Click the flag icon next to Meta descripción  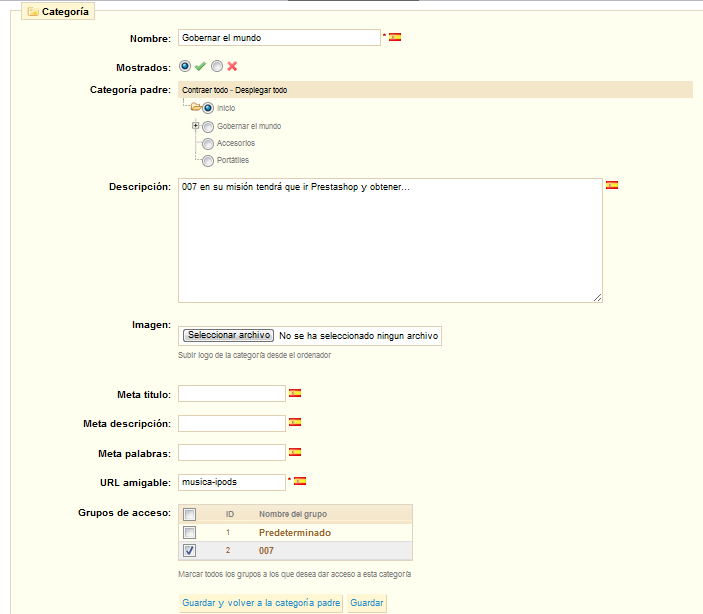click(x=295, y=423)
